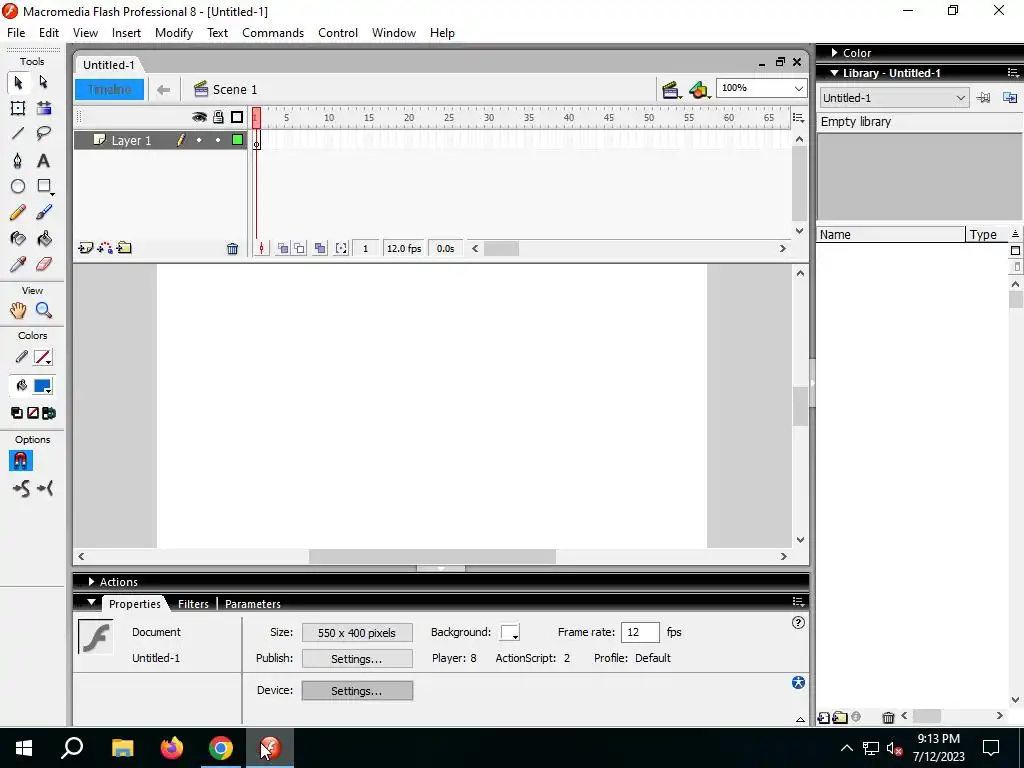Image resolution: width=1024 pixels, height=768 pixels.
Task: Select the Gradient Transform tool
Action: click(x=44, y=108)
